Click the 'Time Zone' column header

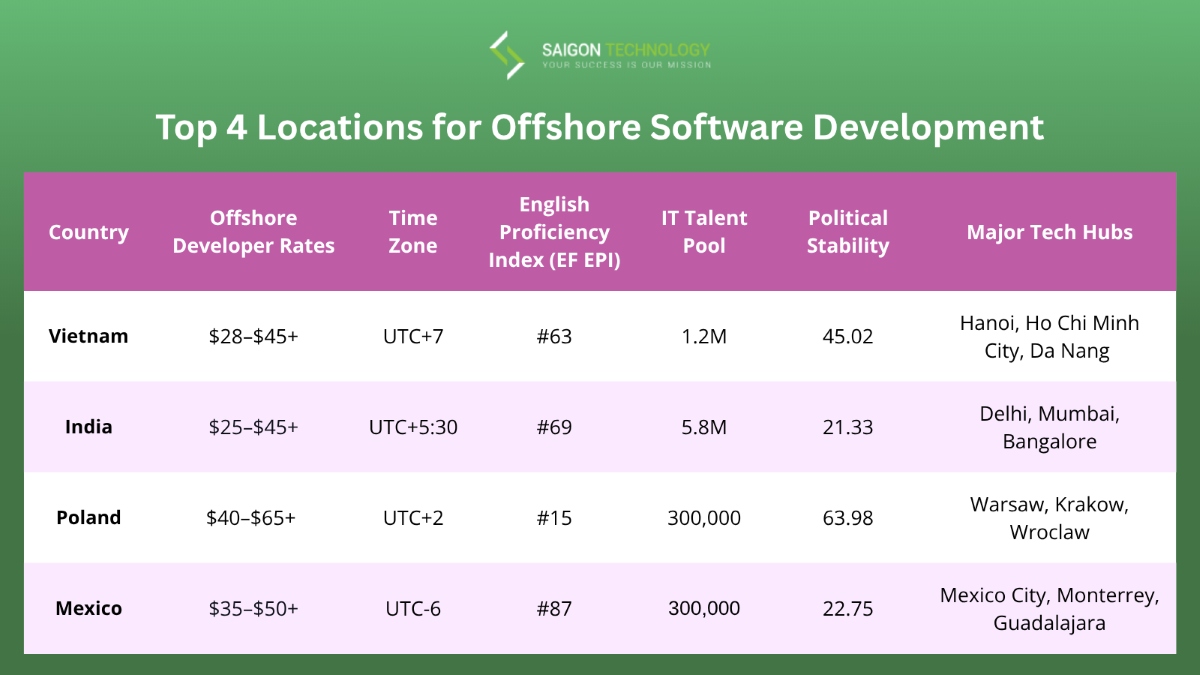[x=413, y=232]
